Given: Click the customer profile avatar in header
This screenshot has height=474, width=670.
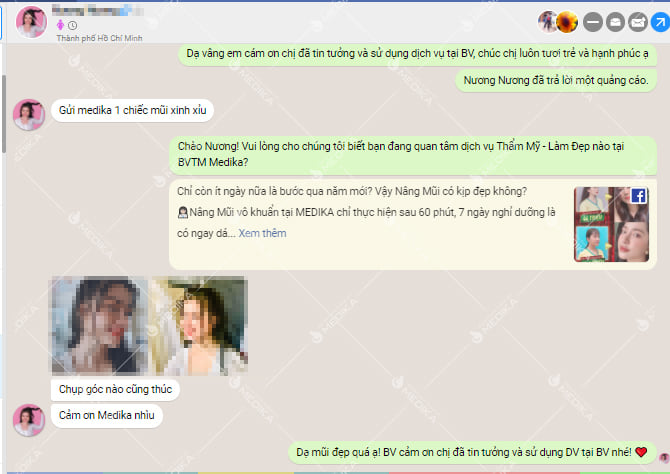Looking at the screenshot, I should coord(30,21).
